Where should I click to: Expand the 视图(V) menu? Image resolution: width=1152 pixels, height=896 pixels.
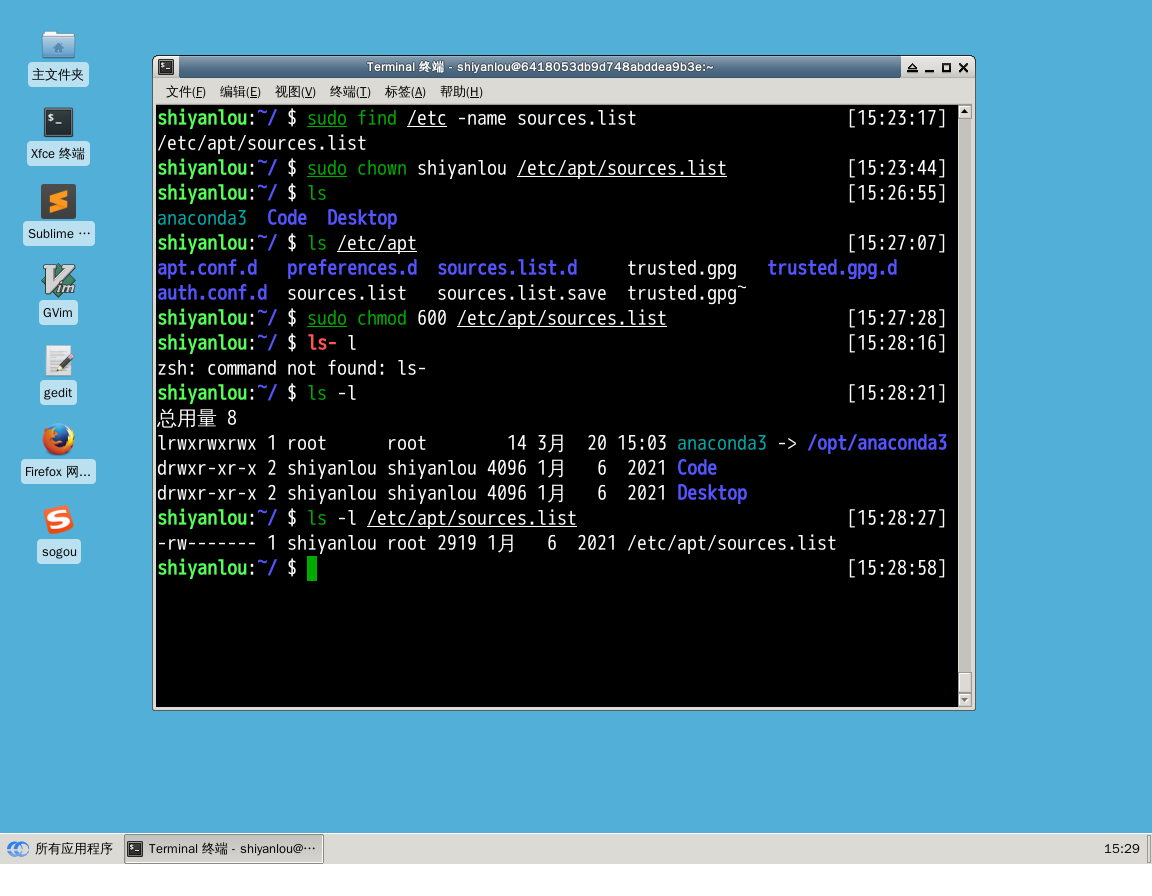[x=295, y=92]
